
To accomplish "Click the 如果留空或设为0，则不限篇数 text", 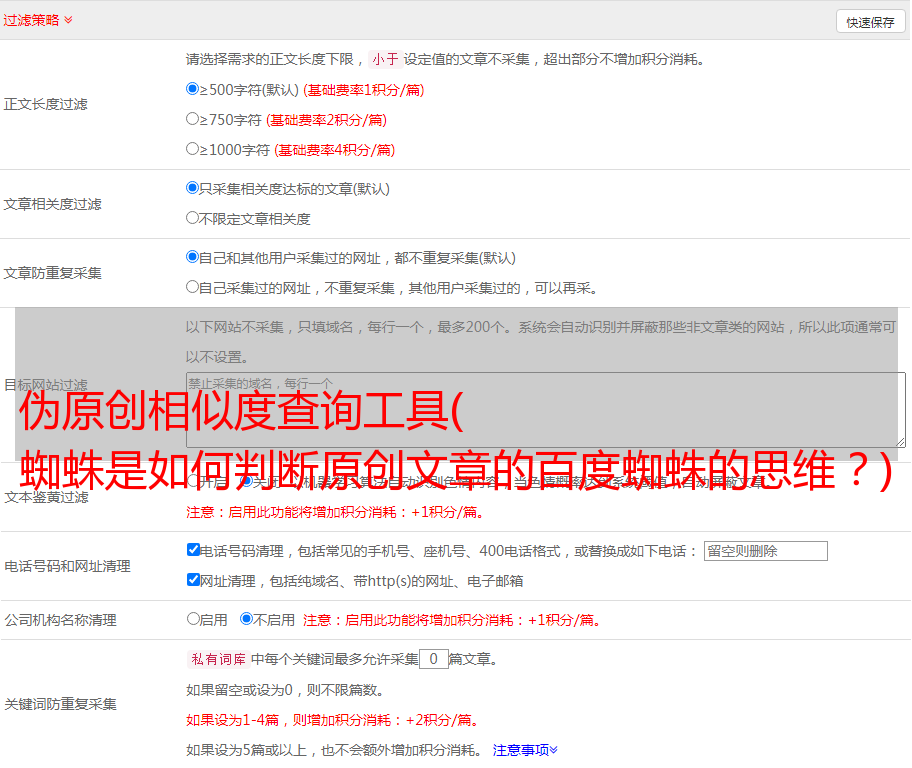I will click(x=285, y=690).
